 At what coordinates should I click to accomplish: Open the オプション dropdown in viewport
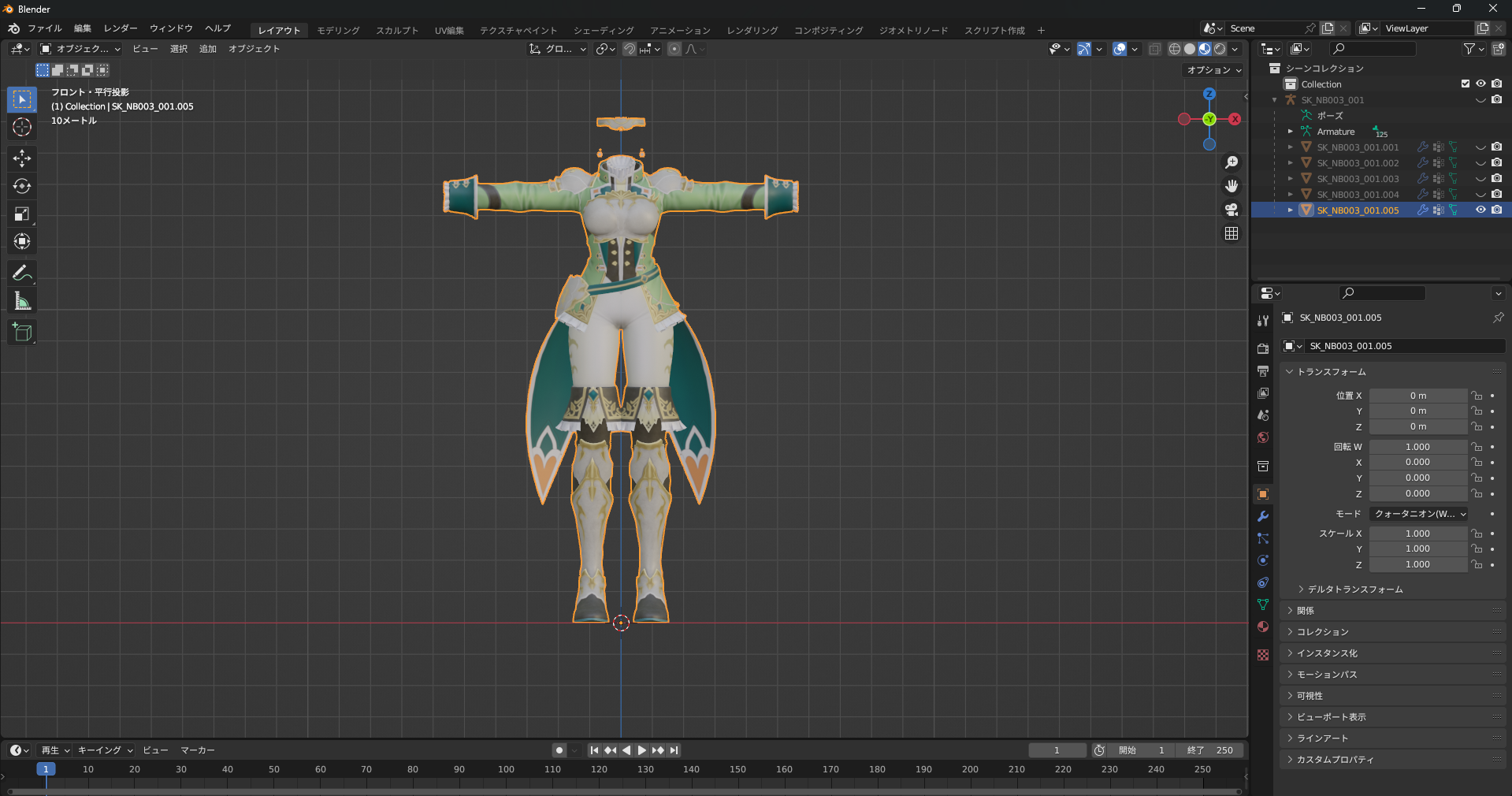[x=1214, y=70]
